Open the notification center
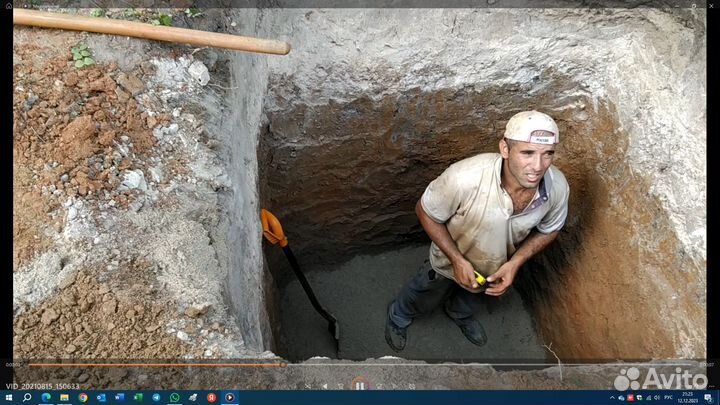The height and width of the screenshot is (405, 720). (x=708, y=398)
